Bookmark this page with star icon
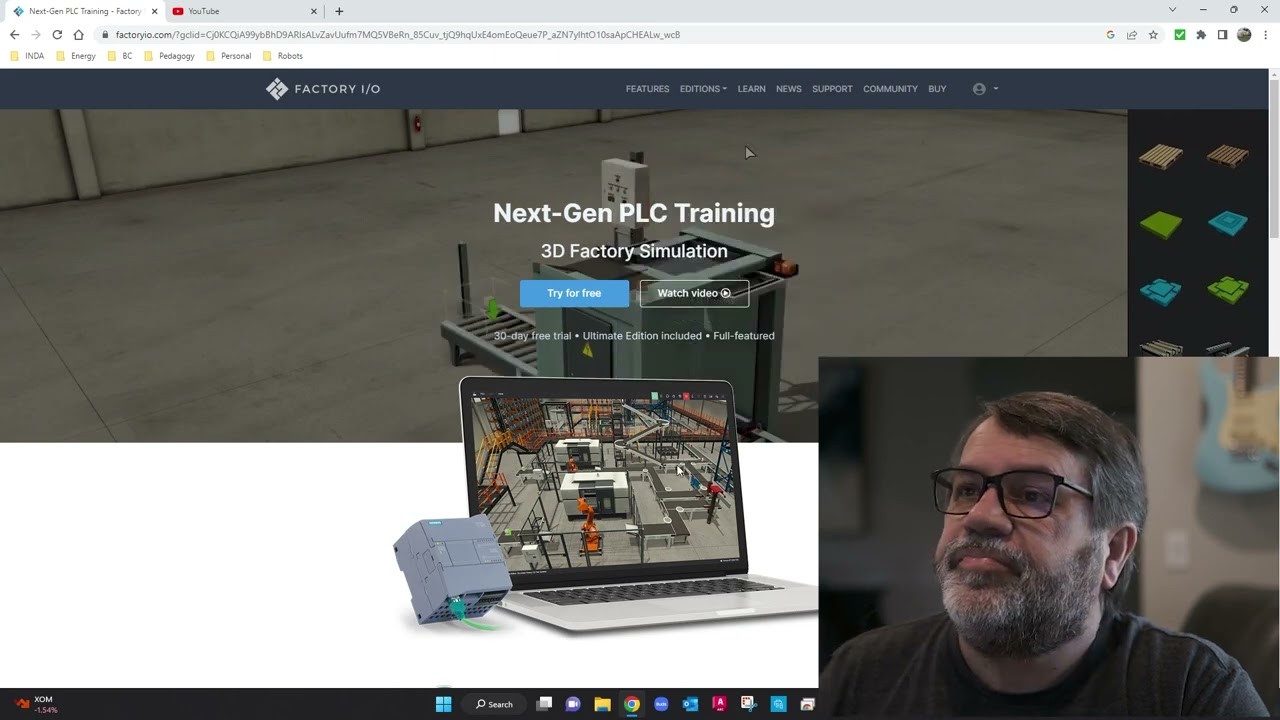The width and height of the screenshot is (1280, 720). point(1153,34)
